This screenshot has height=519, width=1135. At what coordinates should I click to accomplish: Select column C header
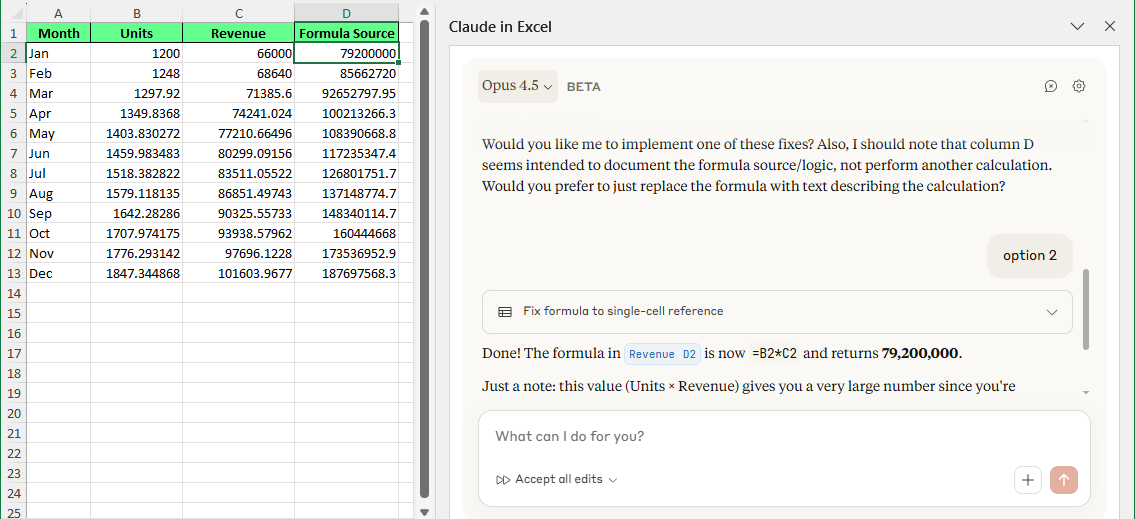[238, 12]
